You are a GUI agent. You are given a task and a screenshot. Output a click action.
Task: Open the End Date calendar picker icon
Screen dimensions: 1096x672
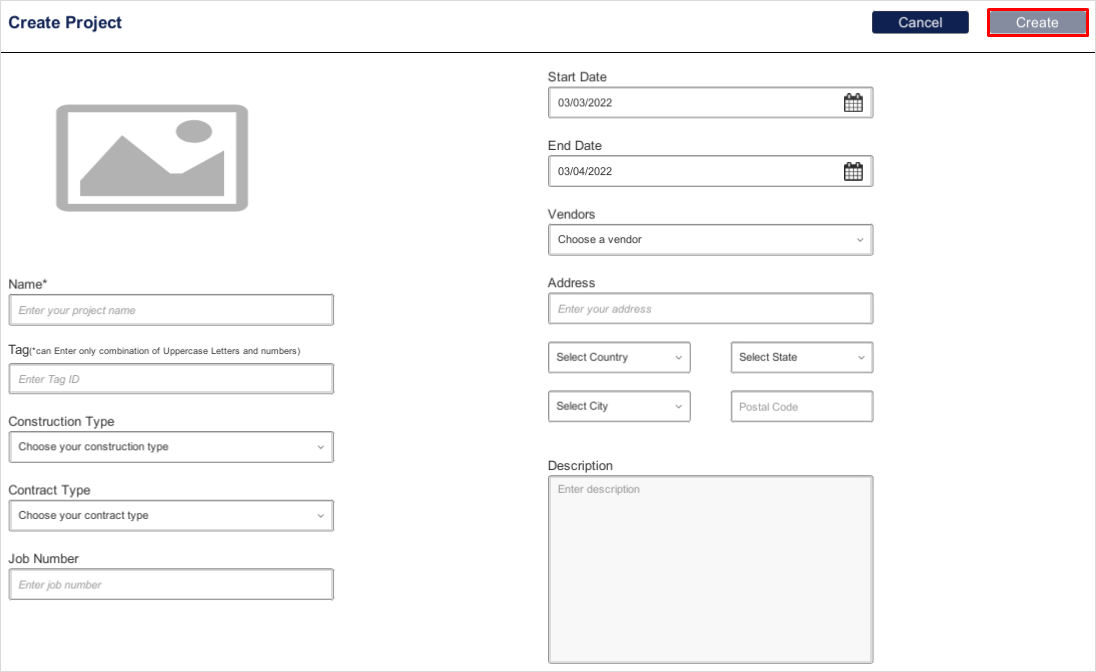(853, 171)
